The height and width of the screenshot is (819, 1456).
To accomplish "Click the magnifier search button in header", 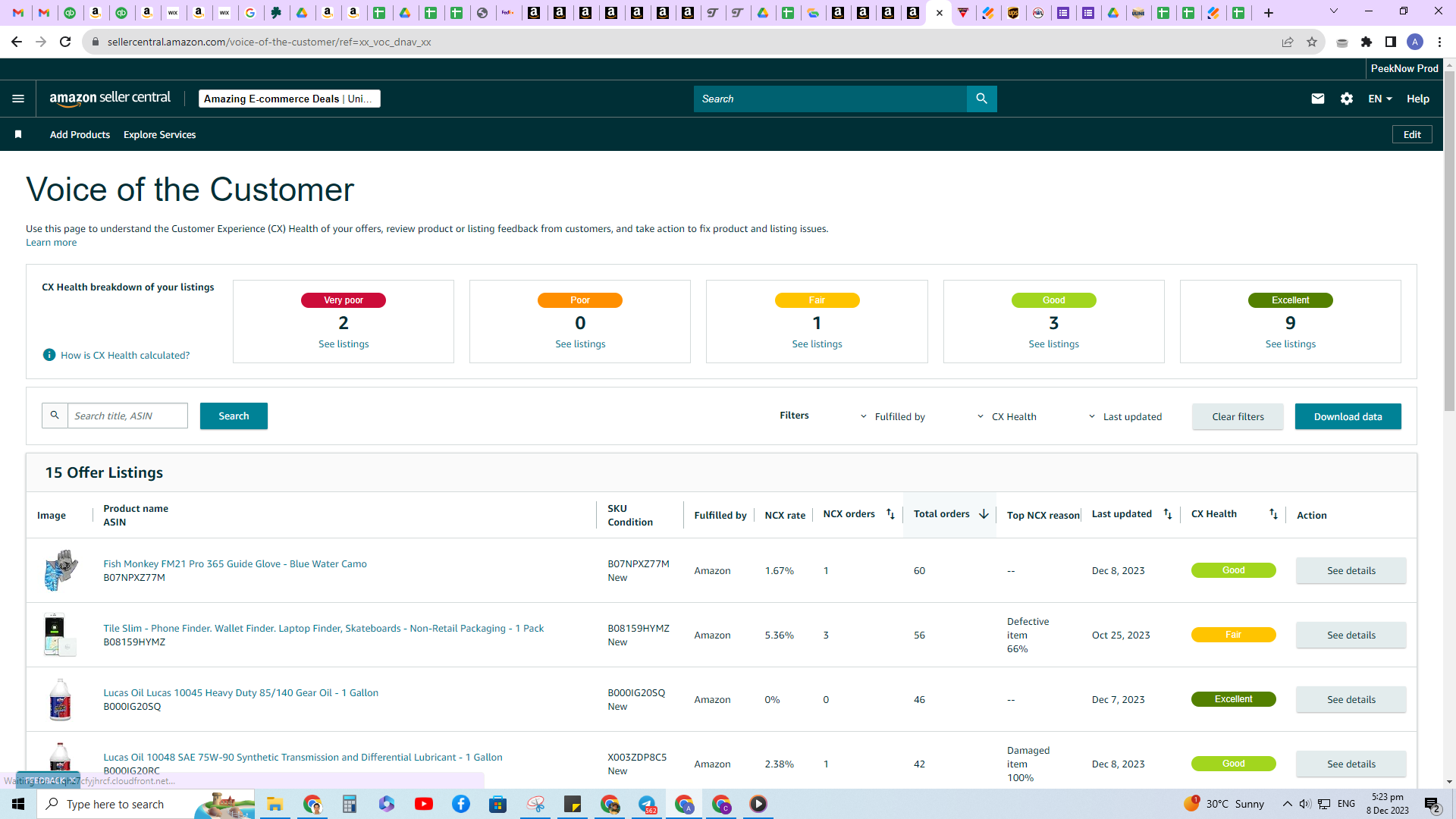I will coord(981,99).
